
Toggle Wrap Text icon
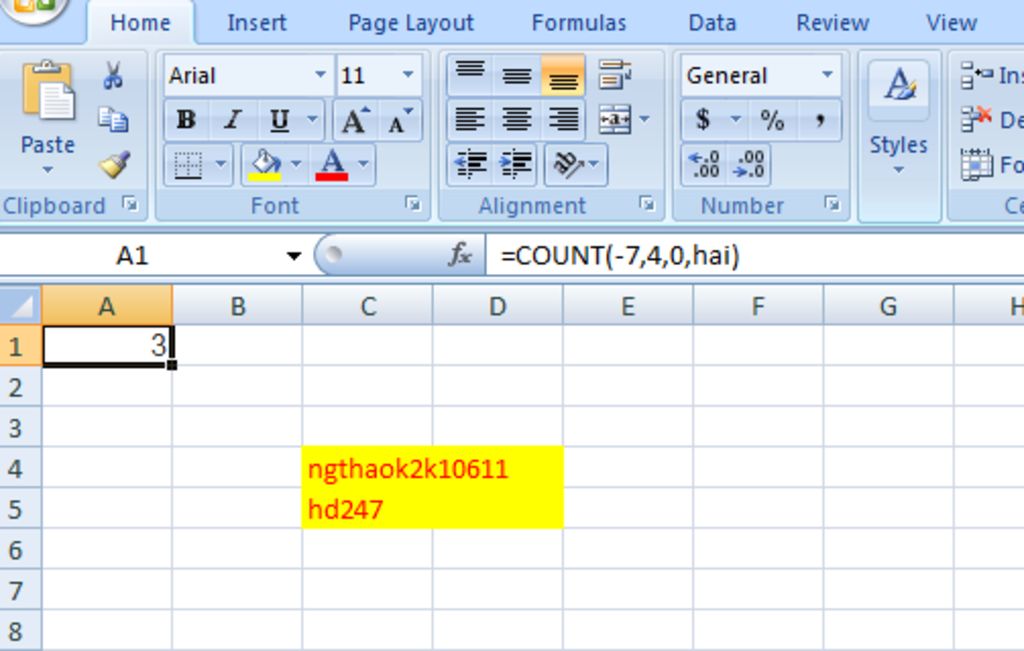coord(615,75)
